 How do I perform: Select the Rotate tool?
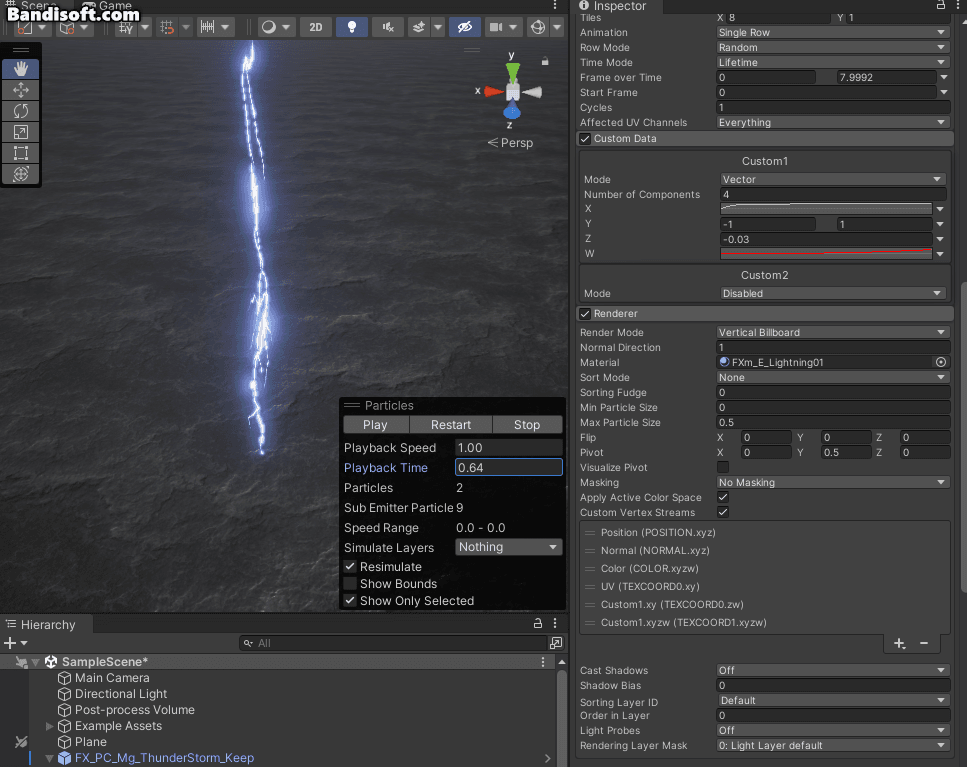21,111
